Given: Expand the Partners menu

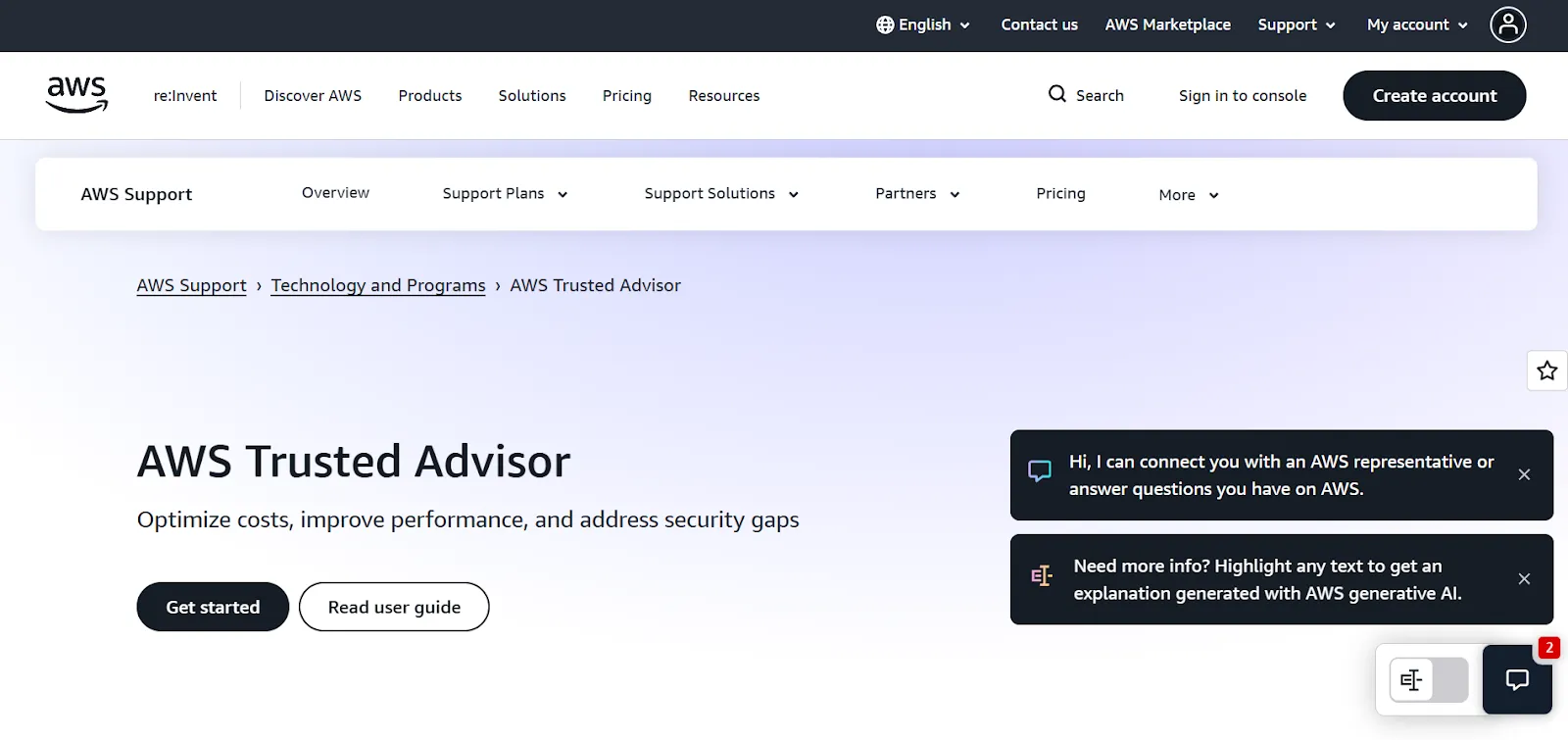Looking at the screenshot, I should tap(917, 194).
